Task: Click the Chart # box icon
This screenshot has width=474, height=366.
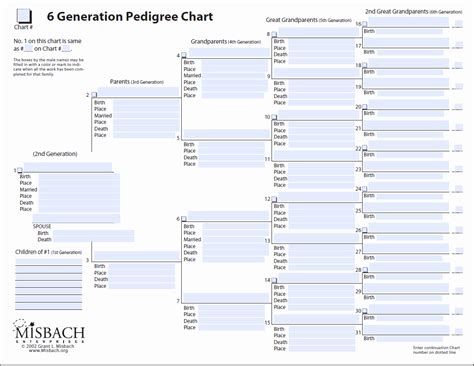Action: pyautogui.click(x=24, y=16)
